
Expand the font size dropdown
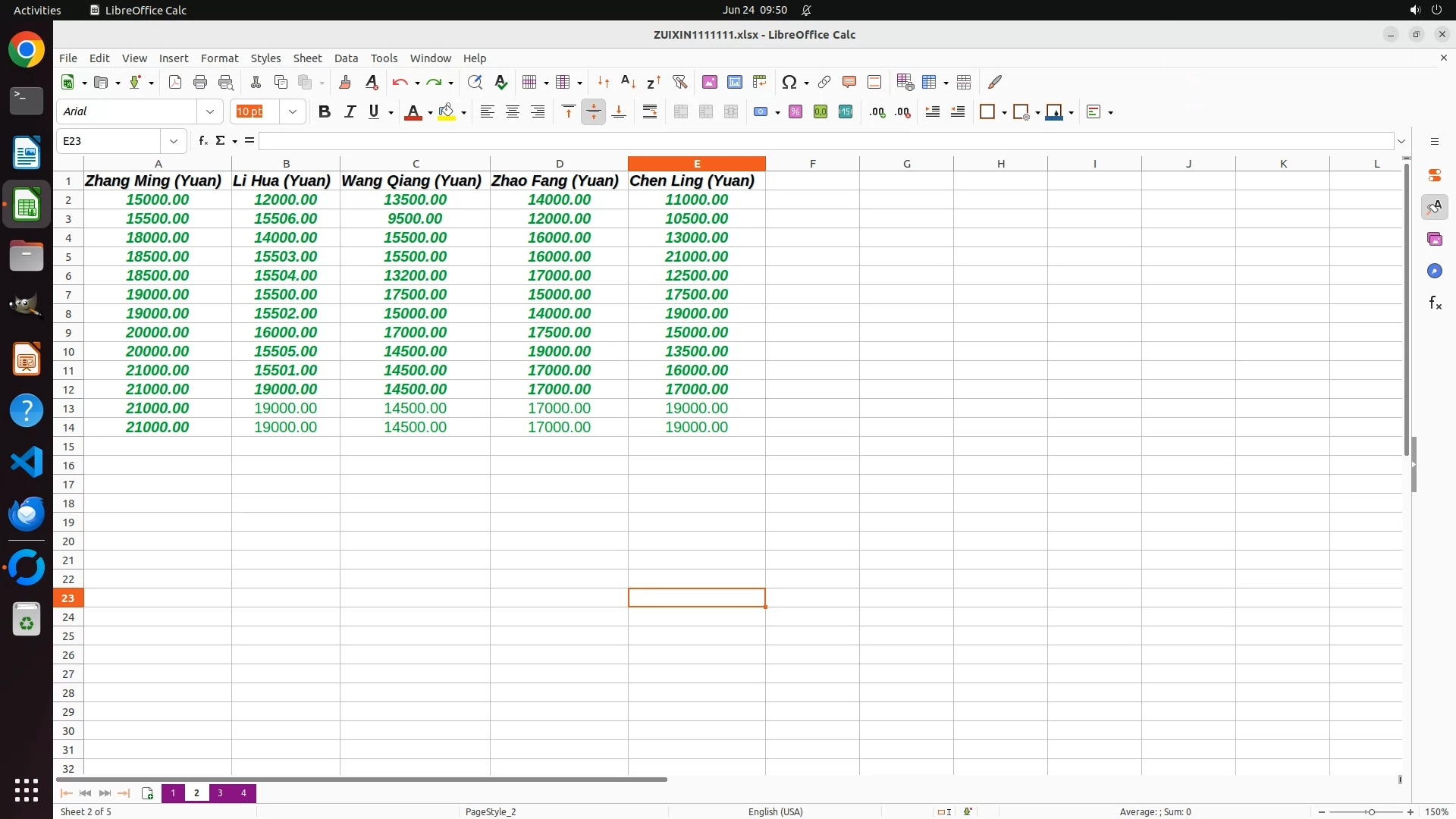(292, 111)
